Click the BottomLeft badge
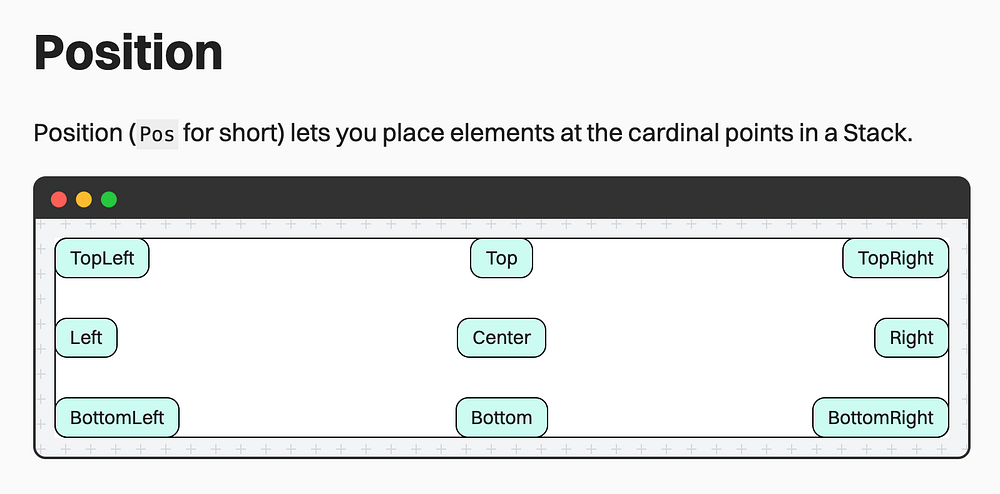Screen dimensions: 1000x494 (117, 417)
